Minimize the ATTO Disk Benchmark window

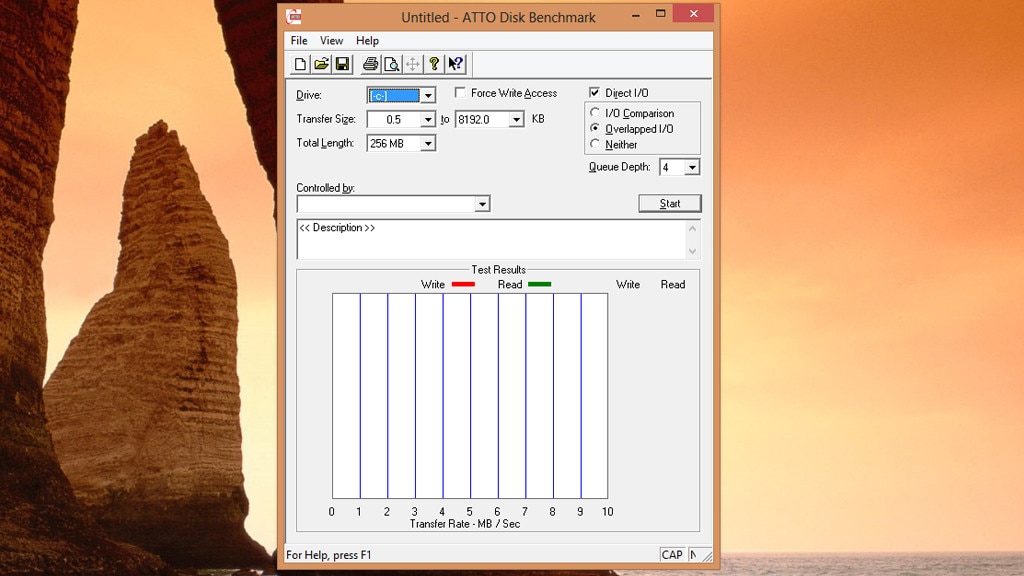coord(635,14)
